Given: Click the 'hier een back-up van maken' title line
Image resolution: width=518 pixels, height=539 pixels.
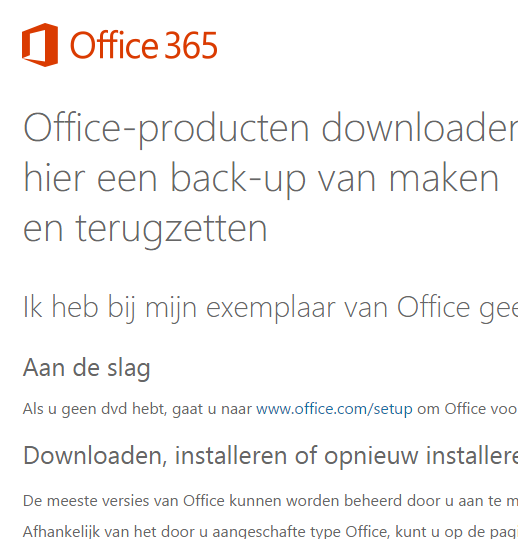Looking at the screenshot, I should point(261,179).
